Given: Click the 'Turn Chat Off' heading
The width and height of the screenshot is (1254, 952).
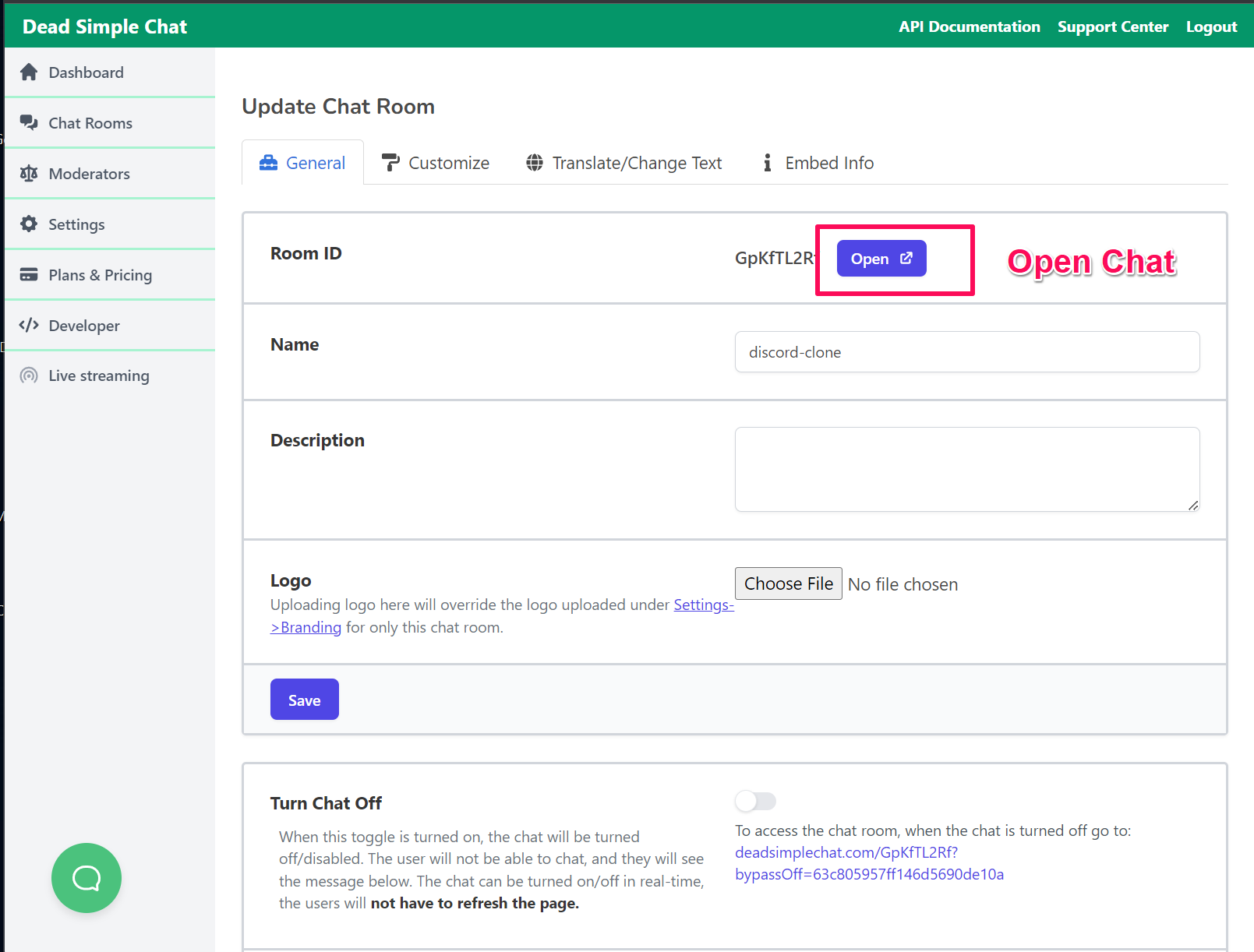Looking at the screenshot, I should pos(326,803).
